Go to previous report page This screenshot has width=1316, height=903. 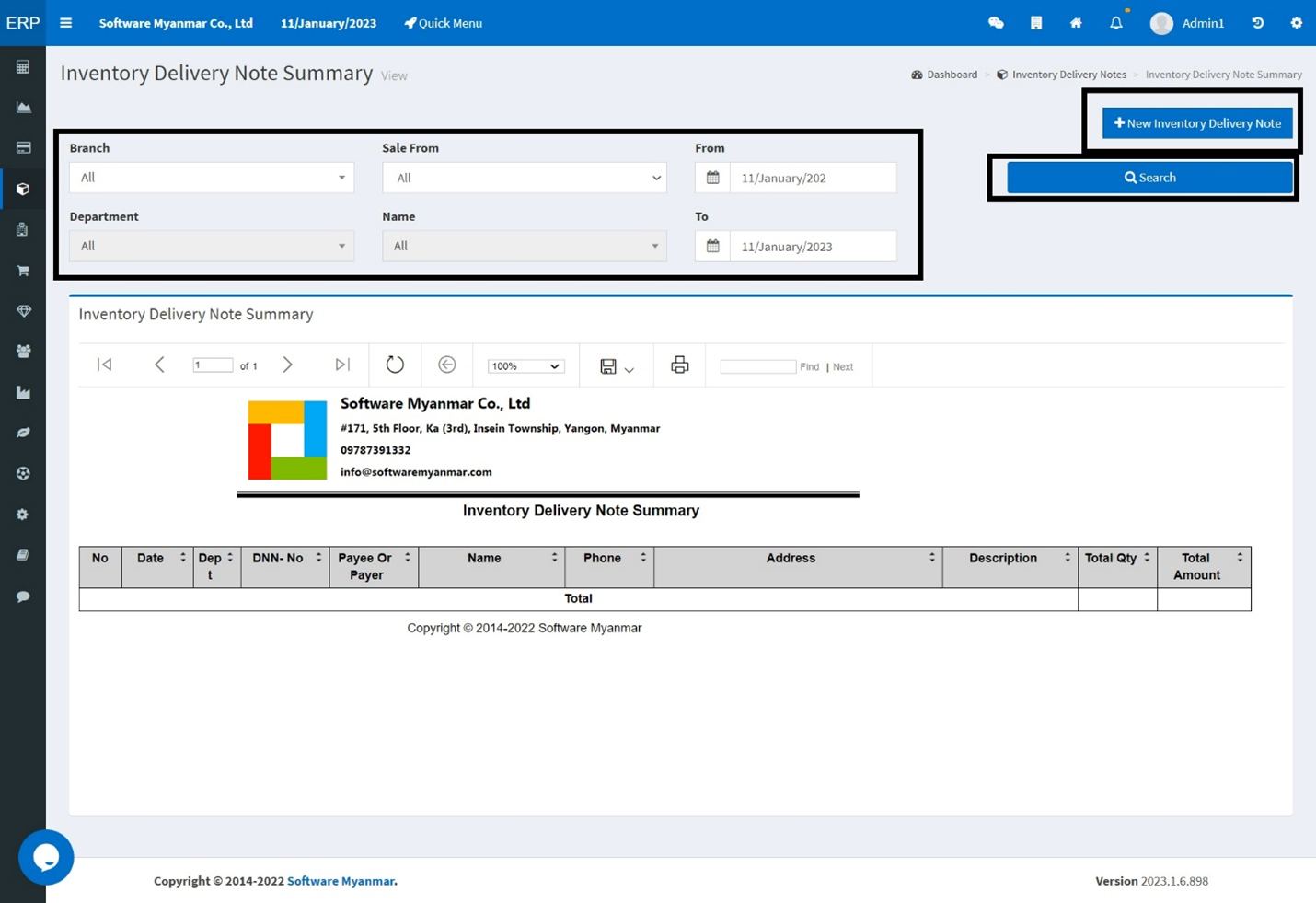coord(159,365)
